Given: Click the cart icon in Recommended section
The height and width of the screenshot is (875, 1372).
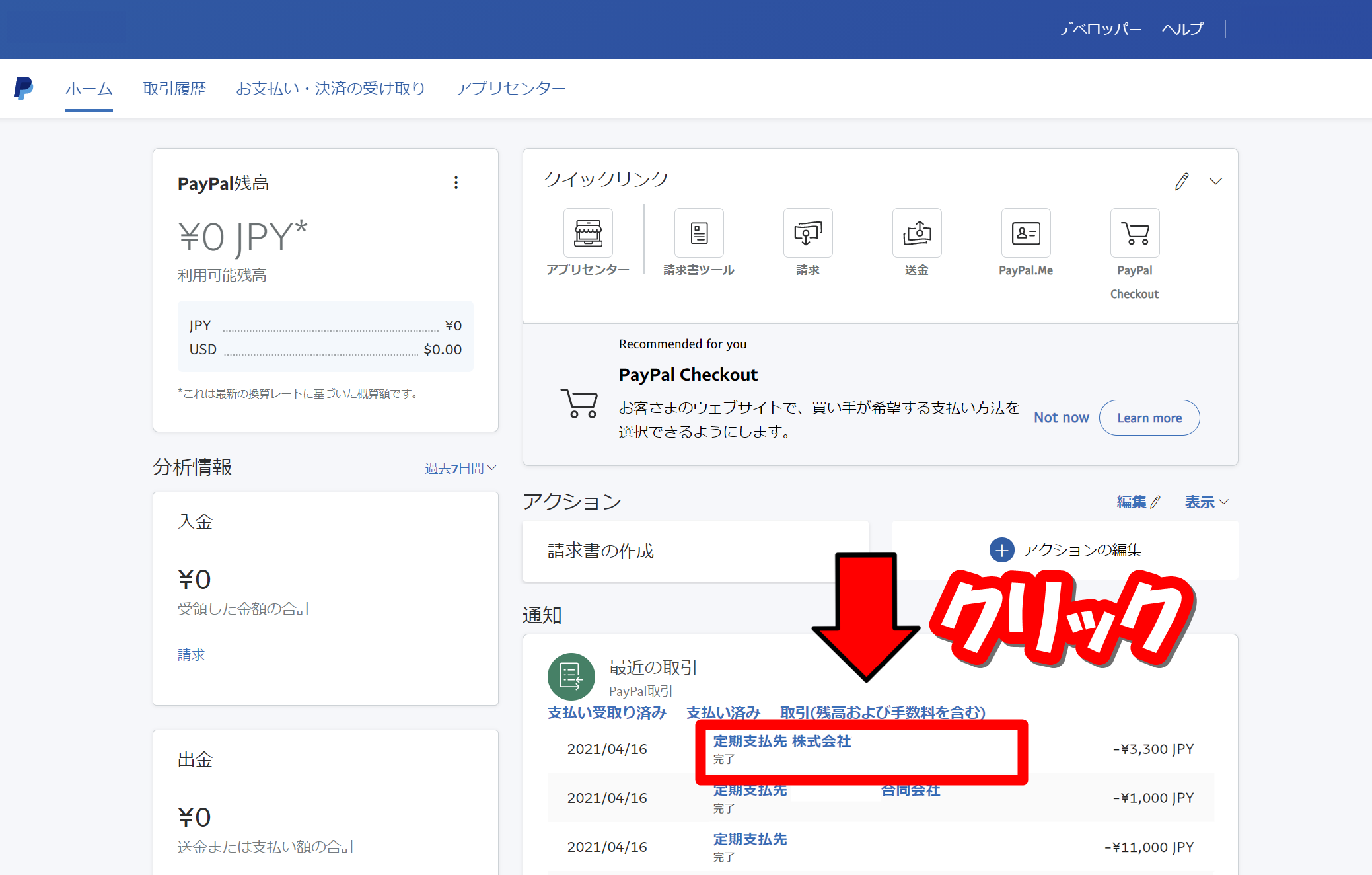Looking at the screenshot, I should point(579,402).
